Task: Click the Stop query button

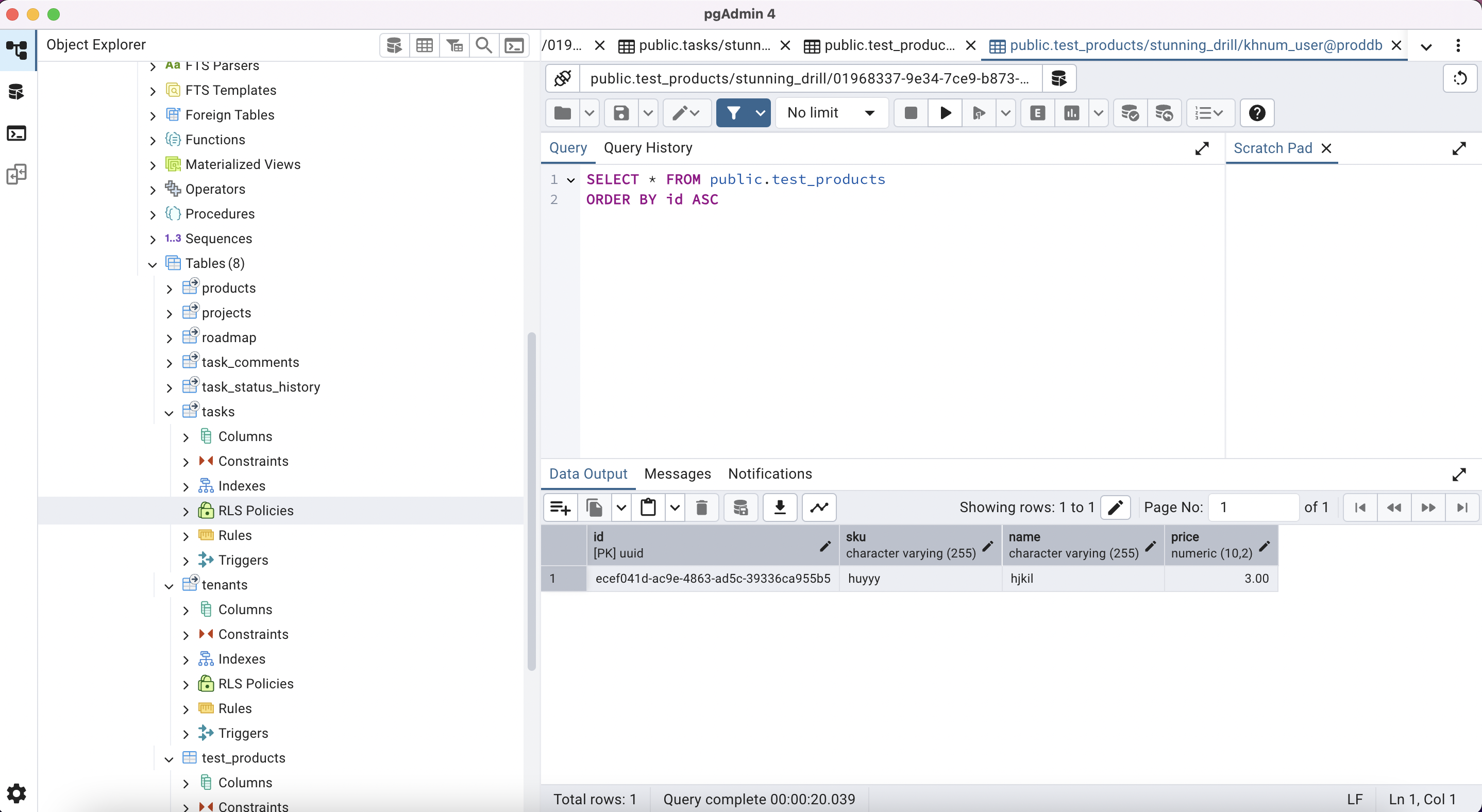Action: click(911, 113)
